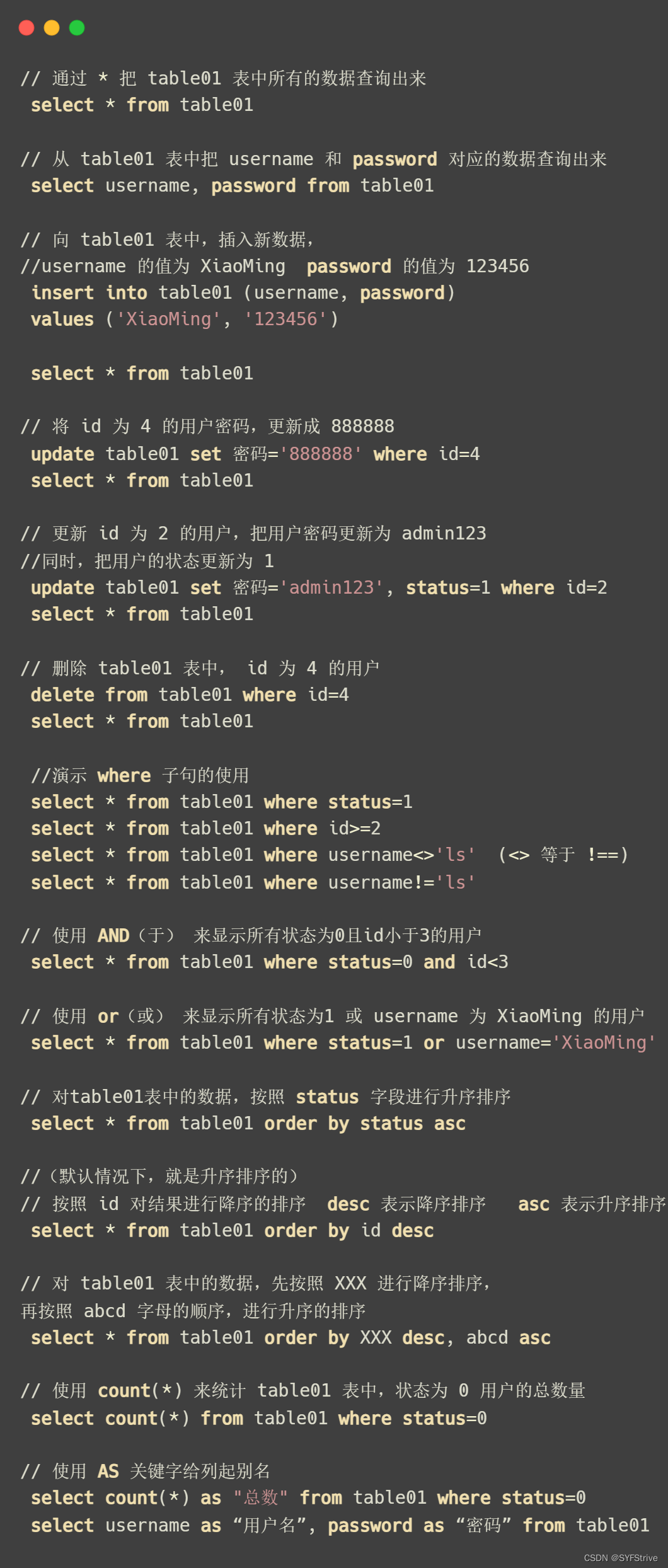
Task: Click the 'insert into table01' statement
Action: tap(243, 292)
